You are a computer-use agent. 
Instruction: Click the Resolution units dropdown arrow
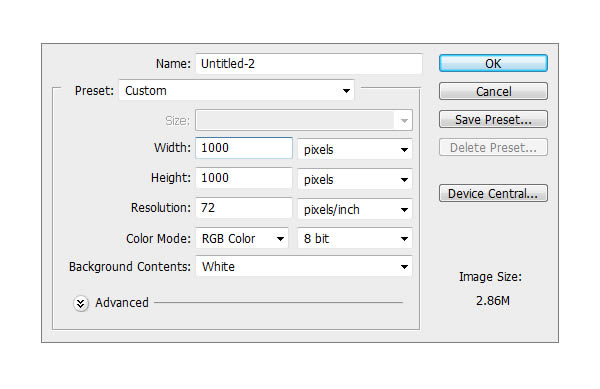pyautogui.click(x=404, y=210)
